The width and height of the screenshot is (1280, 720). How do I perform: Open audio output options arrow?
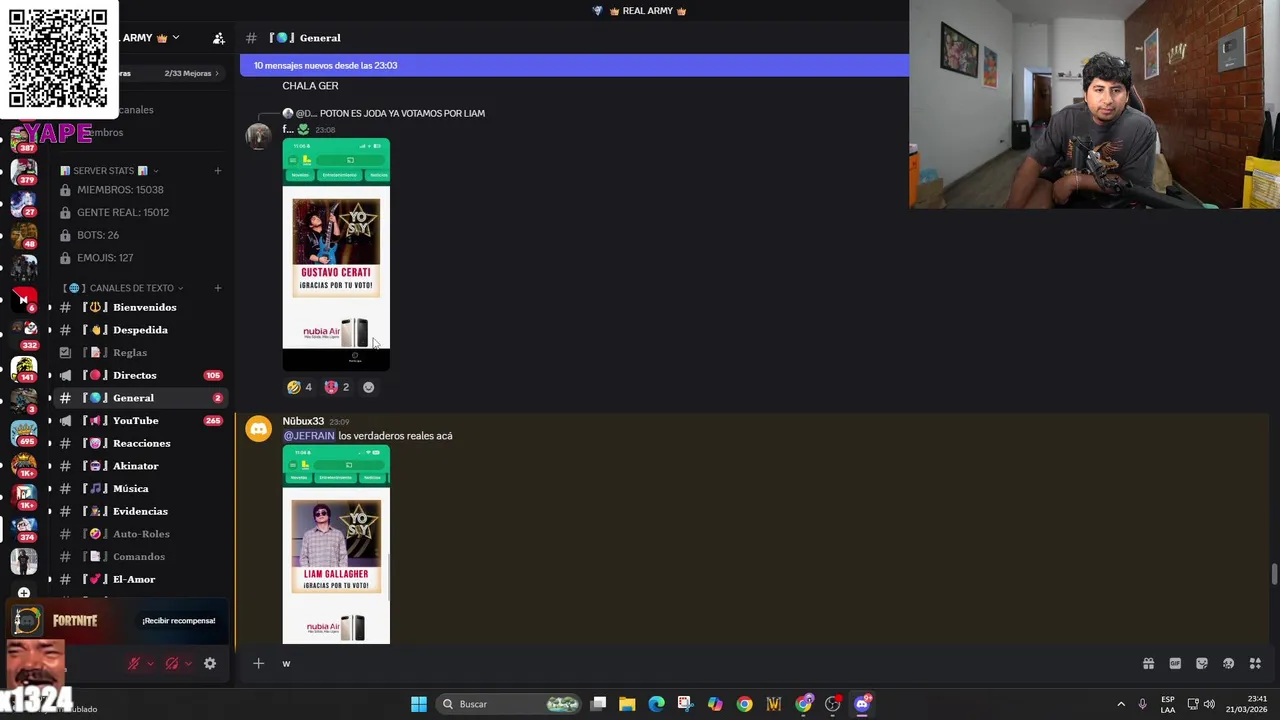[x=188, y=663]
